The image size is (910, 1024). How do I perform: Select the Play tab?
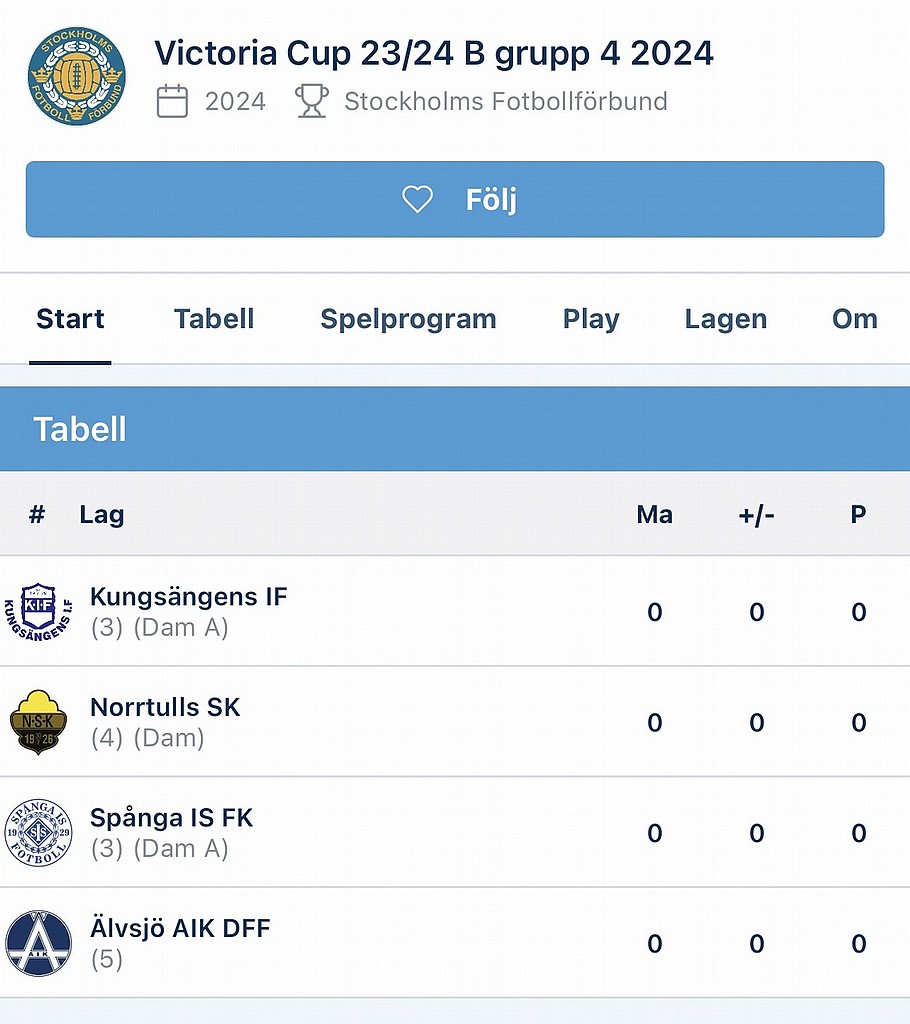[x=591, y=319]
